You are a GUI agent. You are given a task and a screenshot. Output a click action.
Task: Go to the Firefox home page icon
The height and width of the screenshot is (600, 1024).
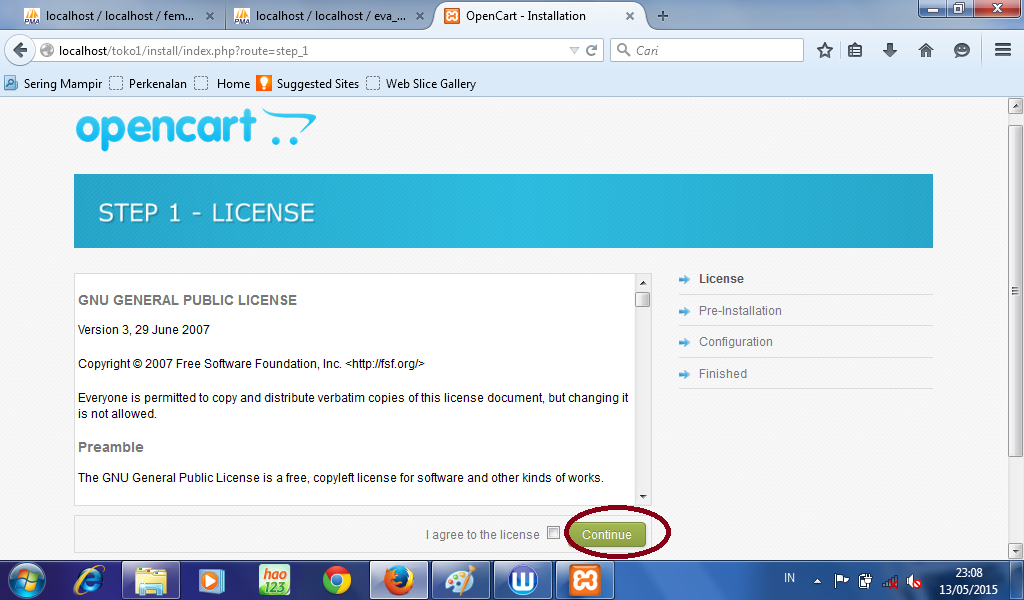926,50
